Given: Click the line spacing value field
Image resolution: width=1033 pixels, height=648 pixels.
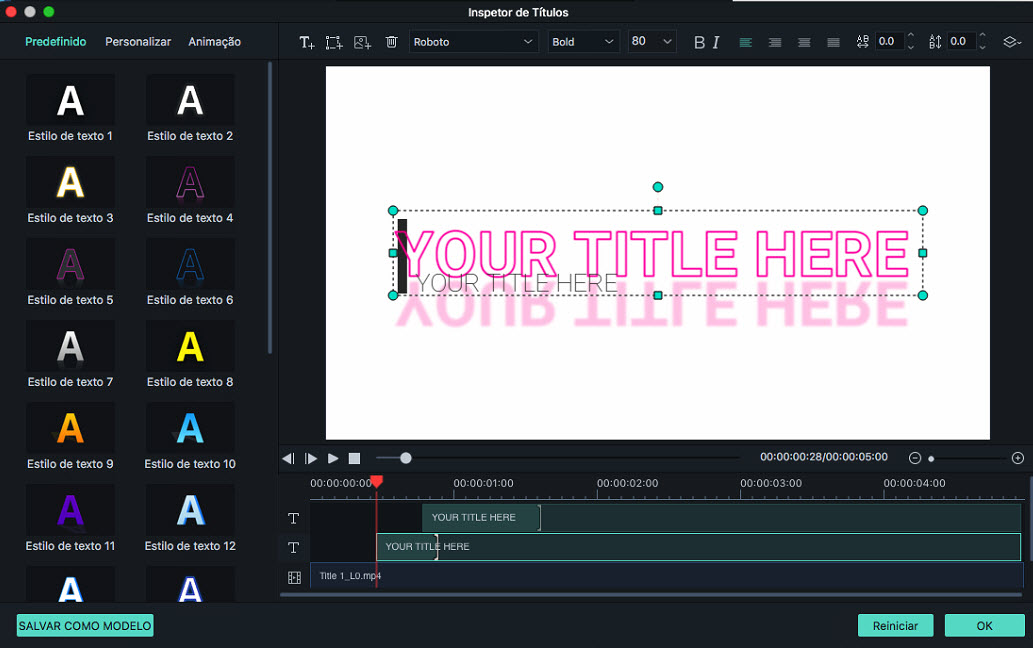Looking at the screenshot, I should click(x=961, y=41).
